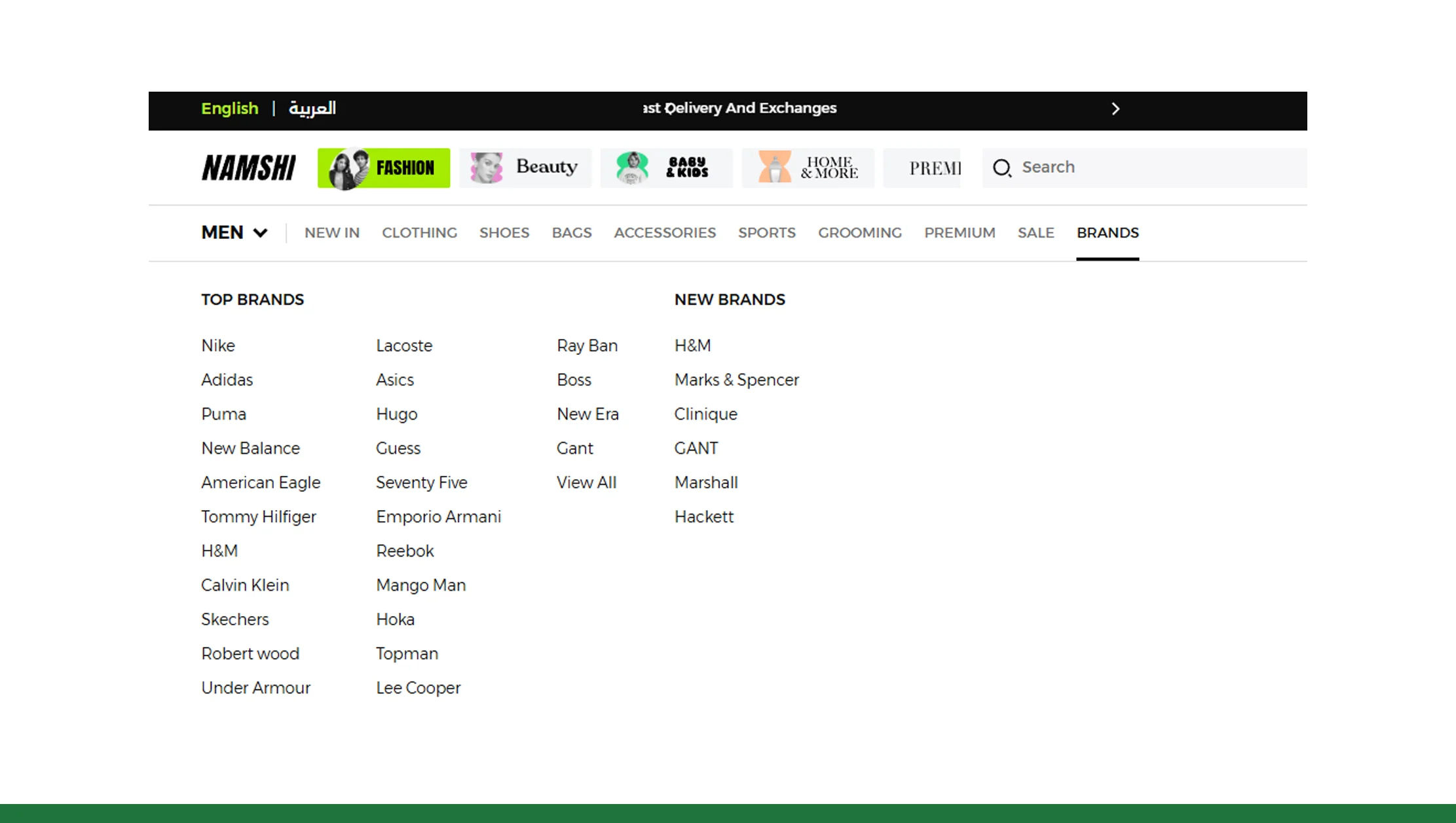Switch shopping gender using the MEN selector
The height and width of the screenshot is (823, 1456).
pos(221,232)
